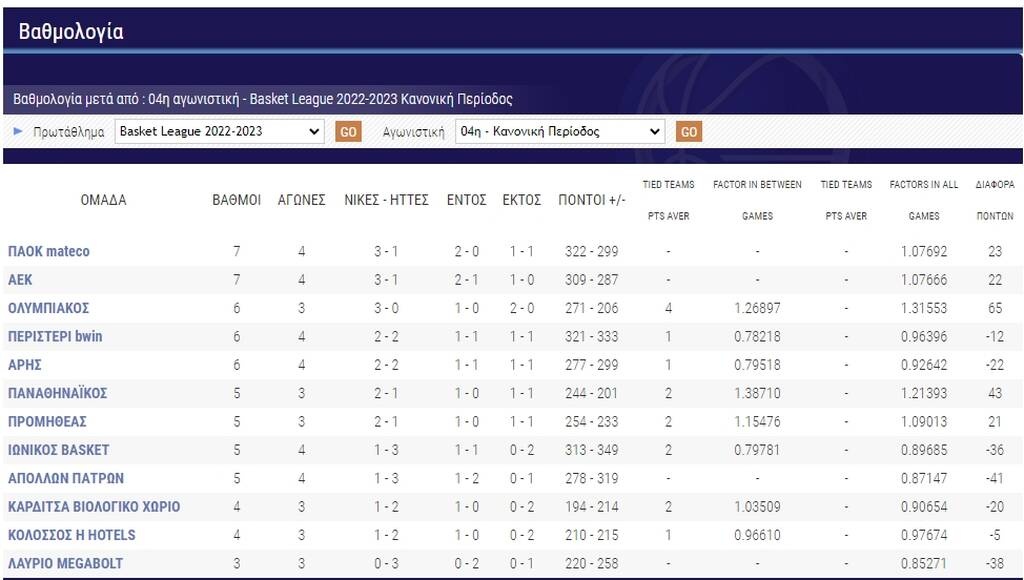Open the ΟΛΥΜΠΙΑΚΟΣ team link
The height and width of the screenshot is (580, 1024).
[48, 308]
